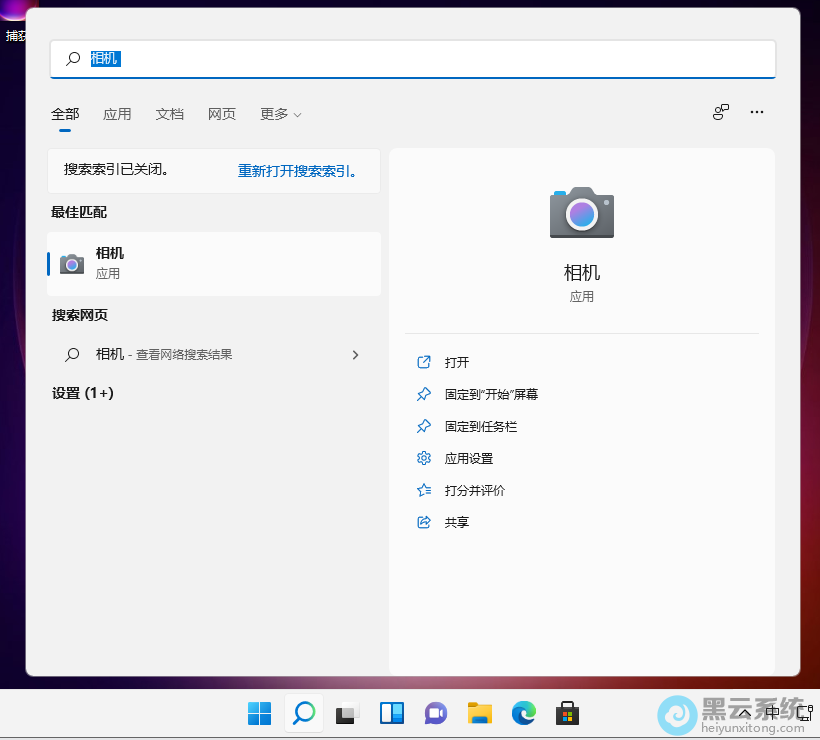The width and height of the screenshot is (820, 740).
Task: Click the camera thumbnail in the preview panel
Action: pyautogui.click(x=581, y=212)
